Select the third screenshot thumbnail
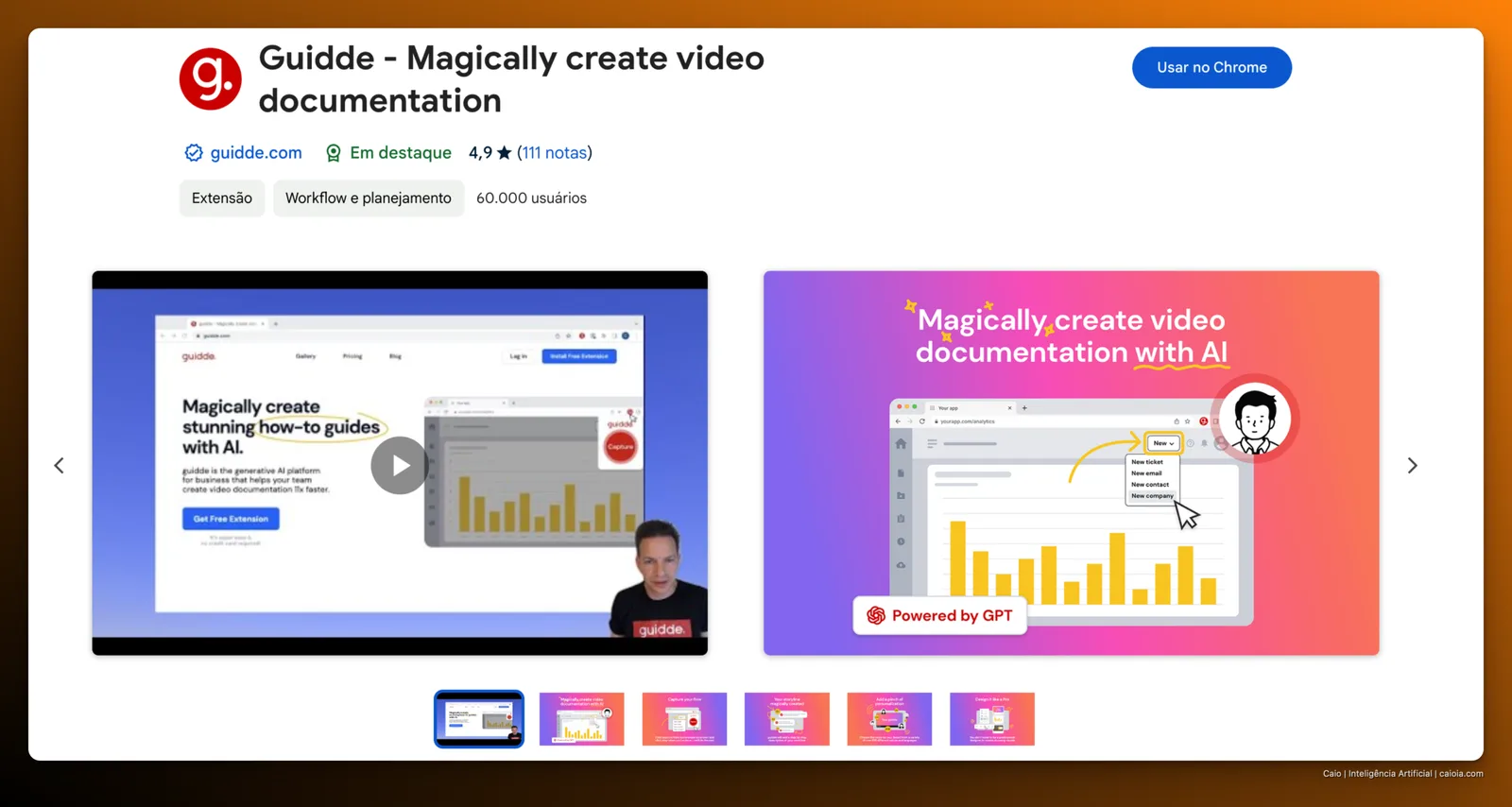 (684, 719)
